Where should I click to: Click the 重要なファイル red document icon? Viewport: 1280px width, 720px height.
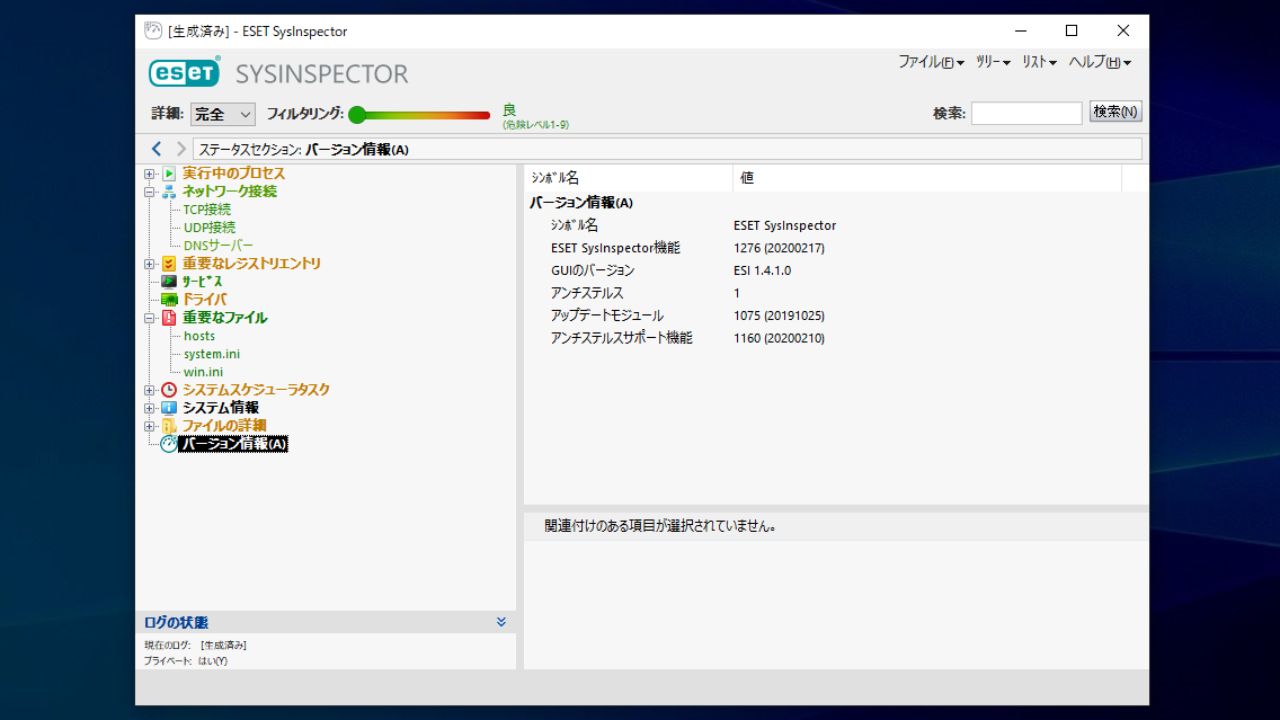pyautogui.click(x=169, y=318)
